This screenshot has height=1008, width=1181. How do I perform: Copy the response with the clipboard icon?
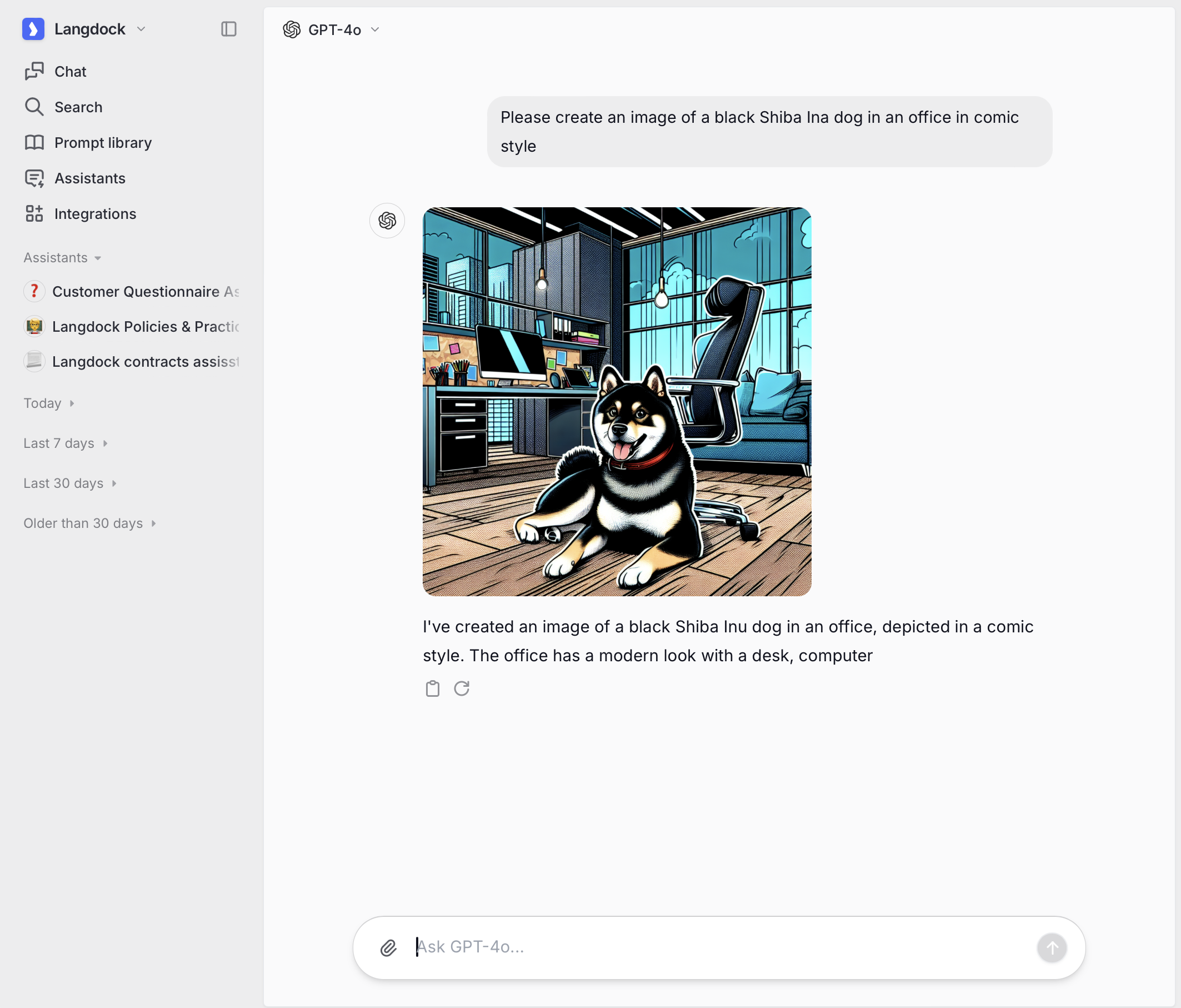pyautogui.click(x=433, y=688)
